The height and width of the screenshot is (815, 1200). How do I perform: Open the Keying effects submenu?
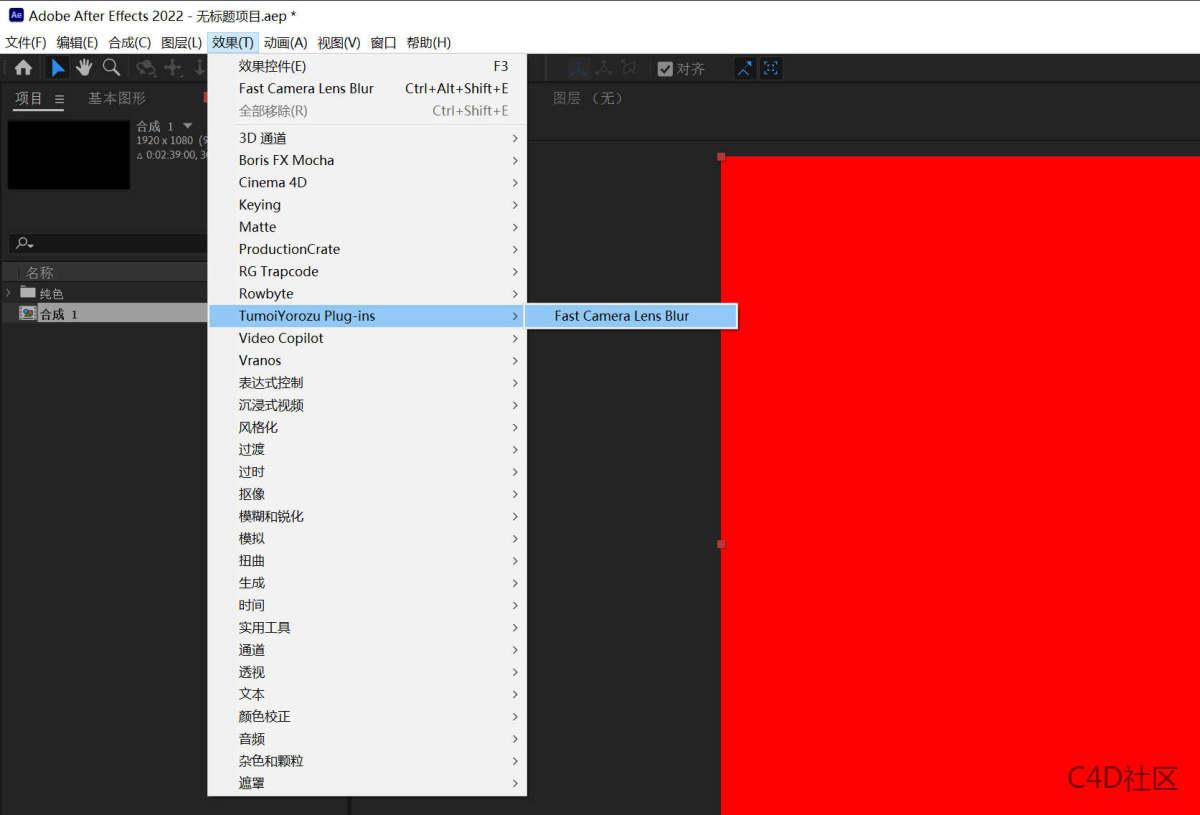coord(259,204)
